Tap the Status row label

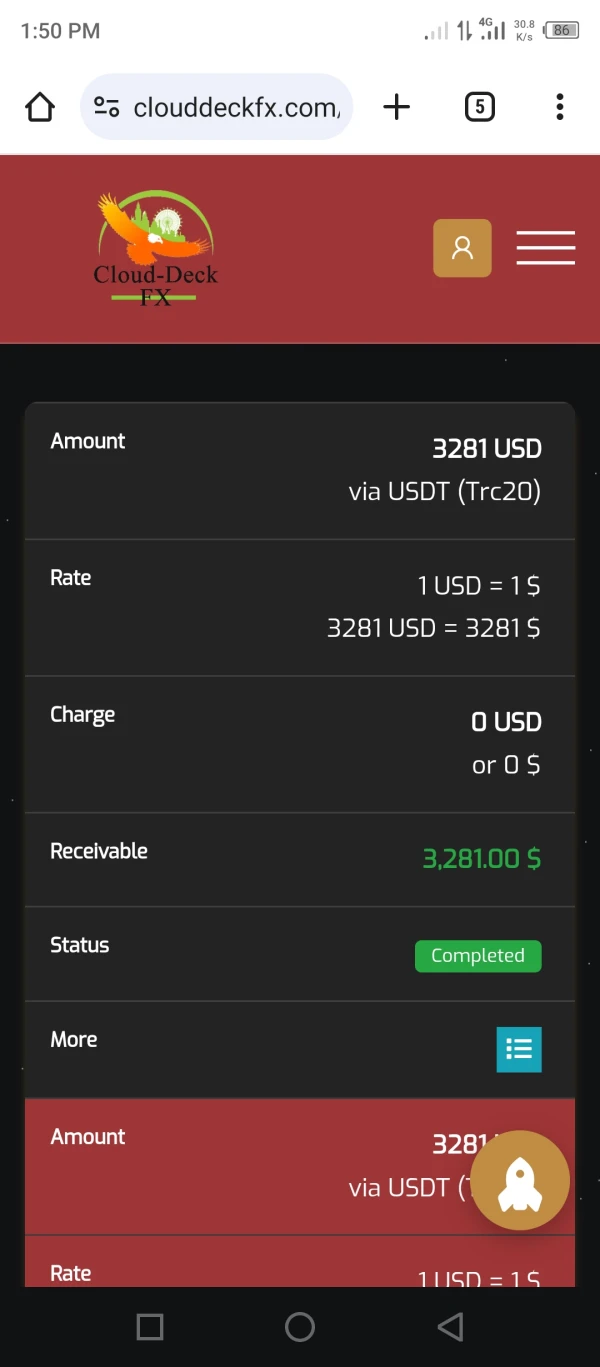[x=80, y=946]
